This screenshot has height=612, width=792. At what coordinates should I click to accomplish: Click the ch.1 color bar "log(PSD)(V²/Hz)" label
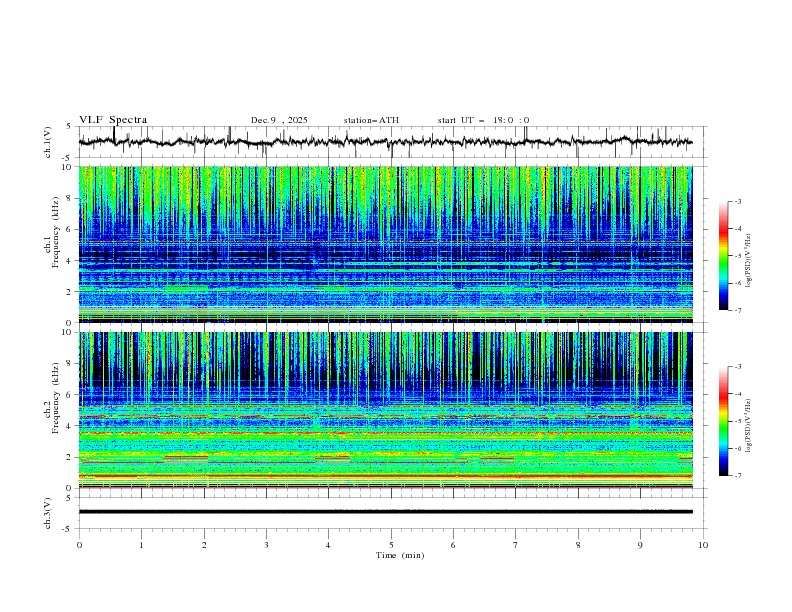[749, 261]
